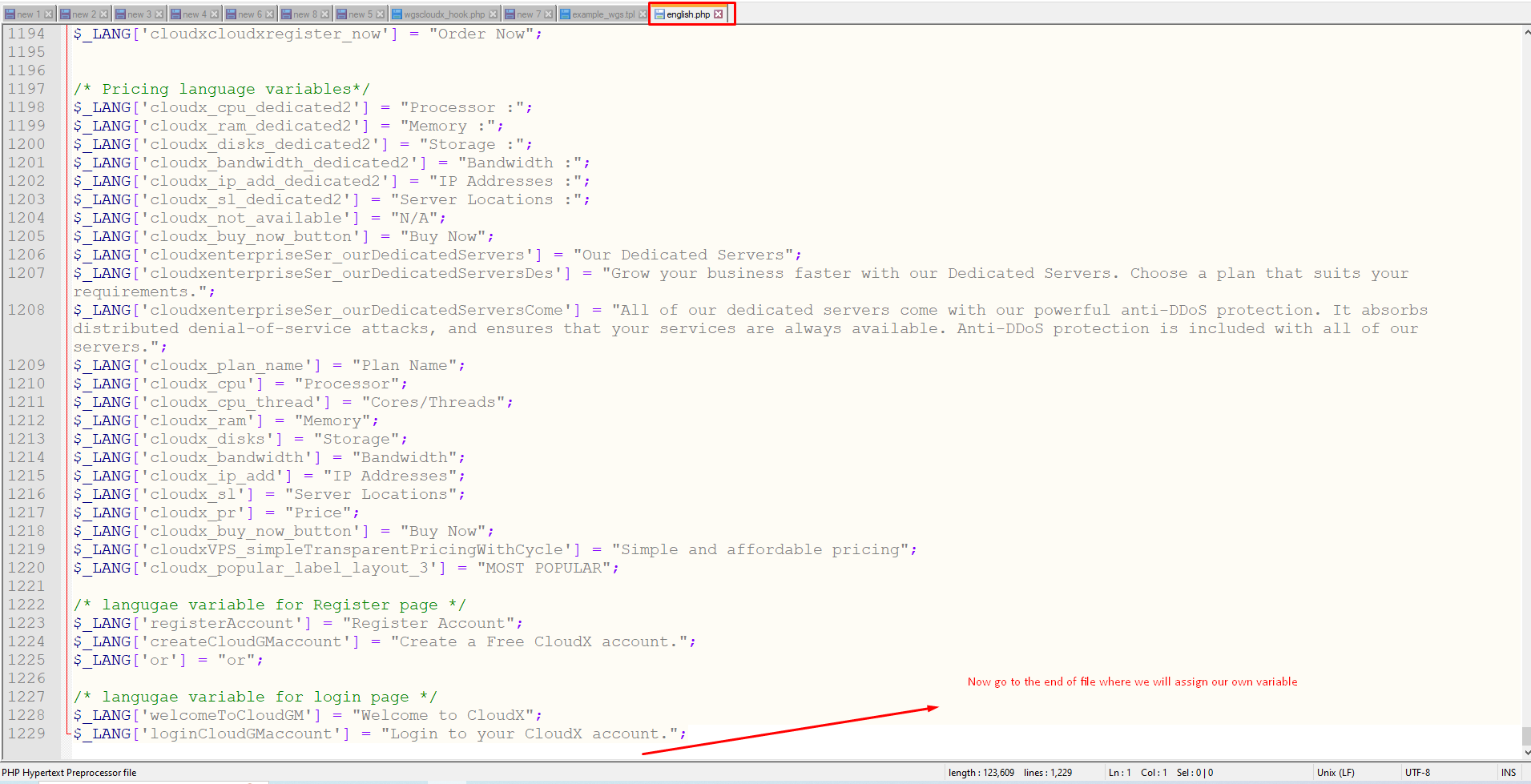The image size is (1531, 784).
Task: Switch to the wgscloudx_hook.php tab
Action: (x=444, y=14)
